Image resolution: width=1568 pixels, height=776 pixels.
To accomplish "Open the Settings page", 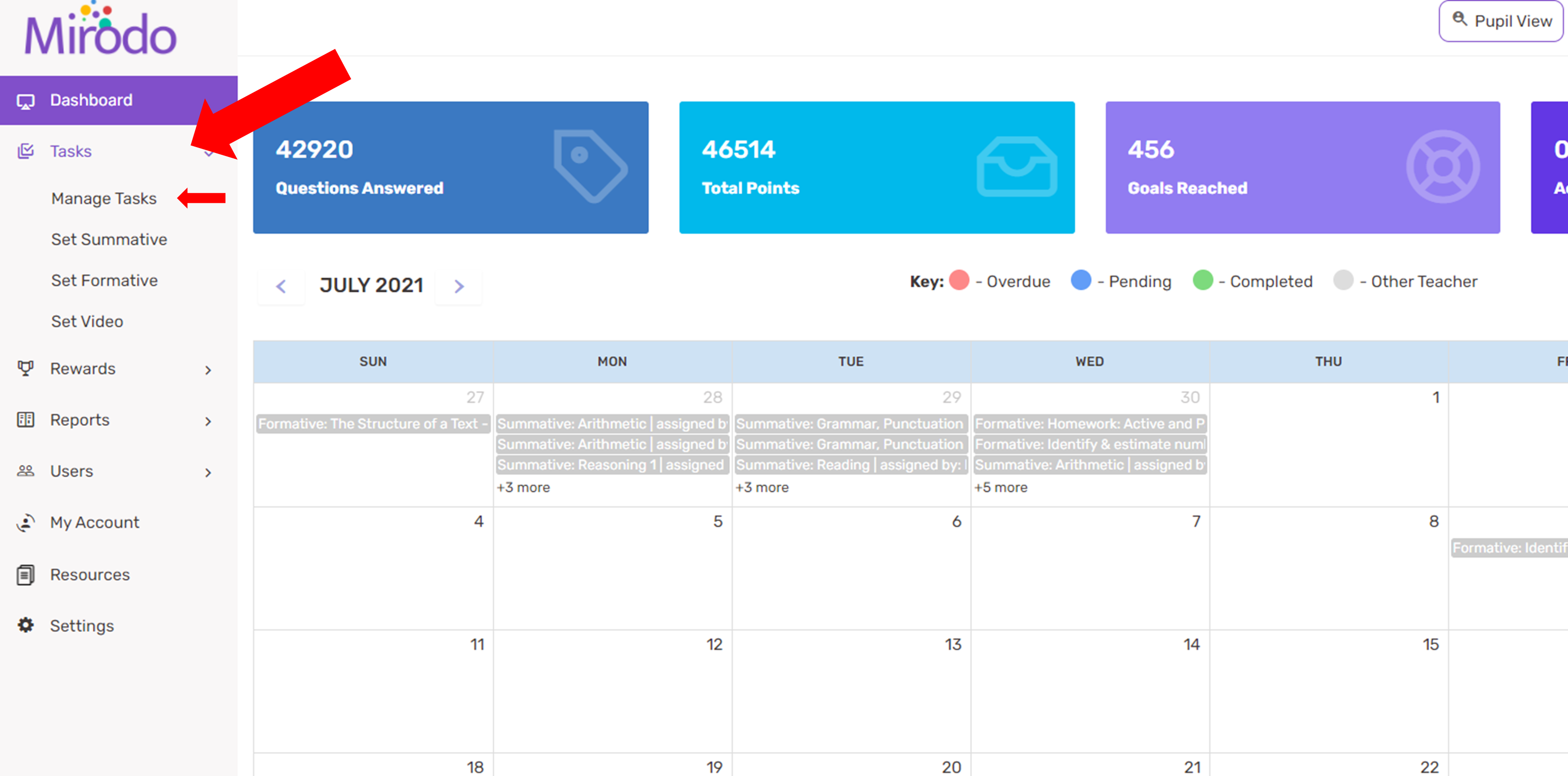I will [x=119, y=626].
